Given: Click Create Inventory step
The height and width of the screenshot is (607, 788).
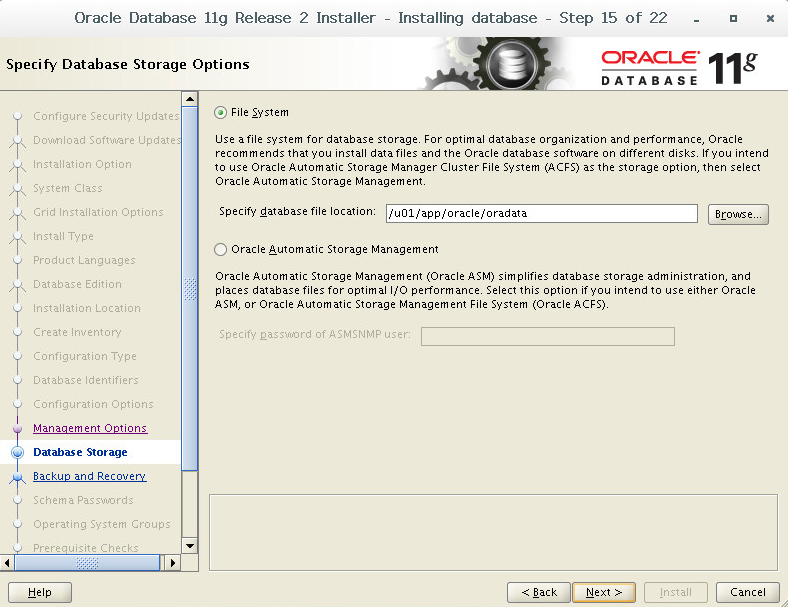Looking at the screenshot, I should tap(77, 332).
